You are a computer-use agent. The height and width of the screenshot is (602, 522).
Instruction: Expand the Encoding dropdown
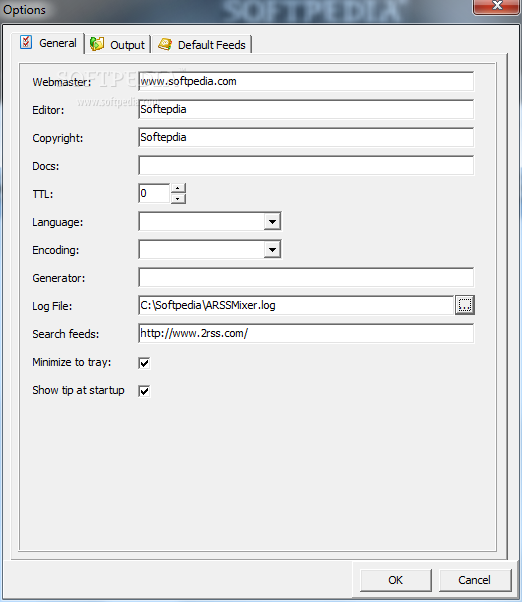coord(272,250)
